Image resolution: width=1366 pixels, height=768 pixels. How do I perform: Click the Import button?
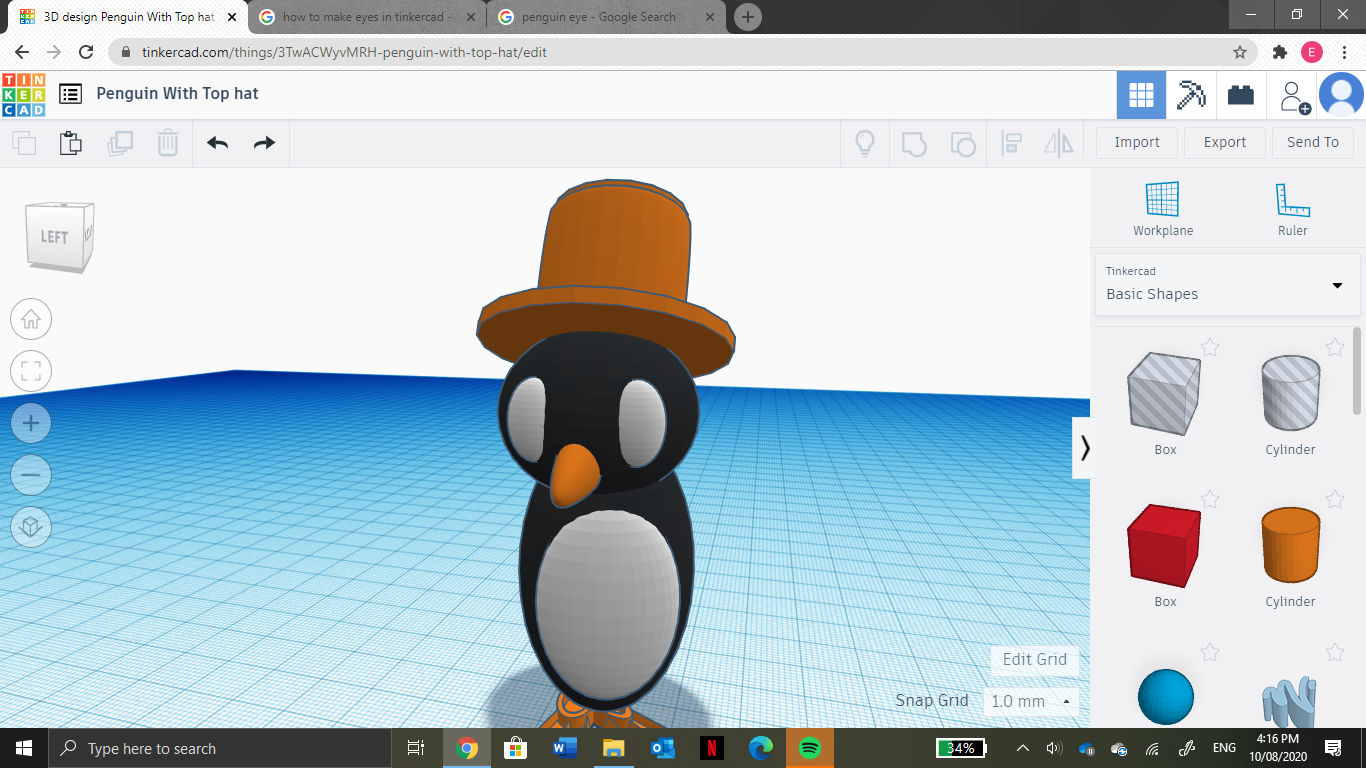click(1137, 142)
